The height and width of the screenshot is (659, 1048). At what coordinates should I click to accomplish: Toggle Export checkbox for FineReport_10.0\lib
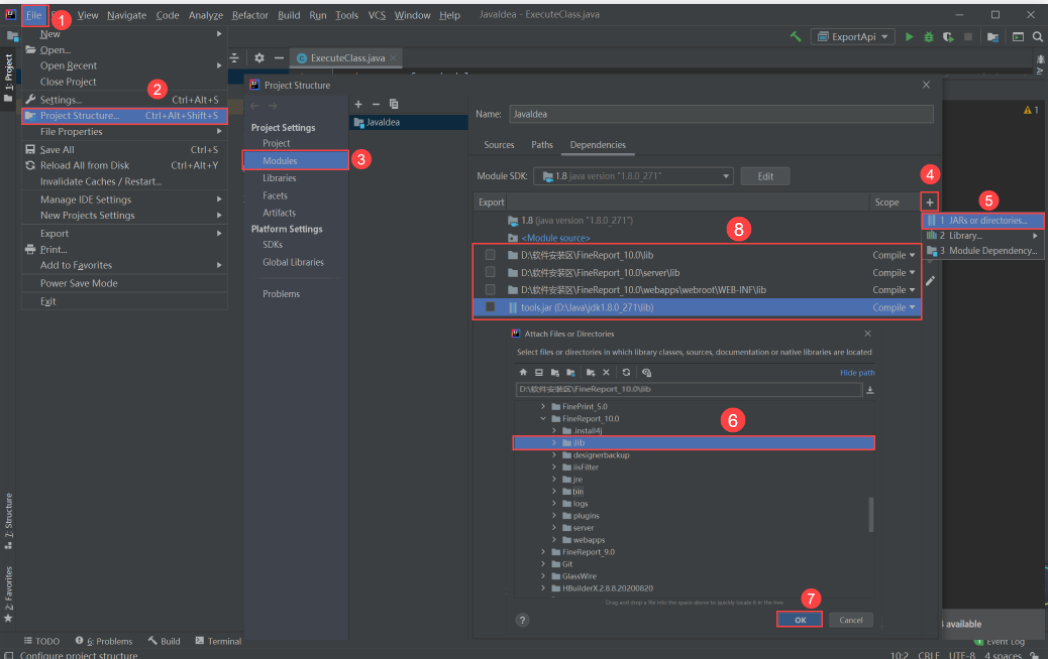pyautogui.click(x=490, y=255)
